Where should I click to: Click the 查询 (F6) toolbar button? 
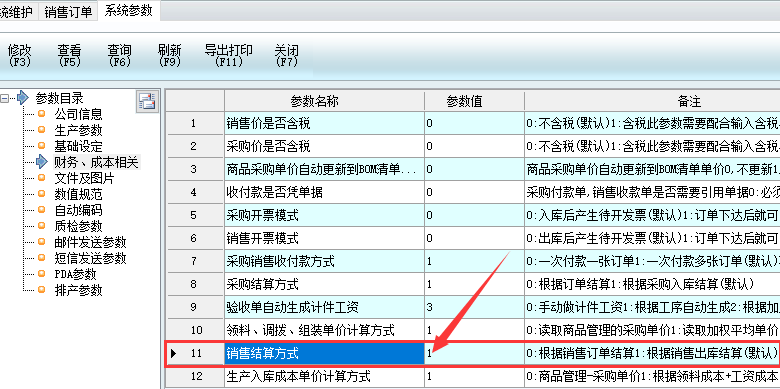point(119,55)
